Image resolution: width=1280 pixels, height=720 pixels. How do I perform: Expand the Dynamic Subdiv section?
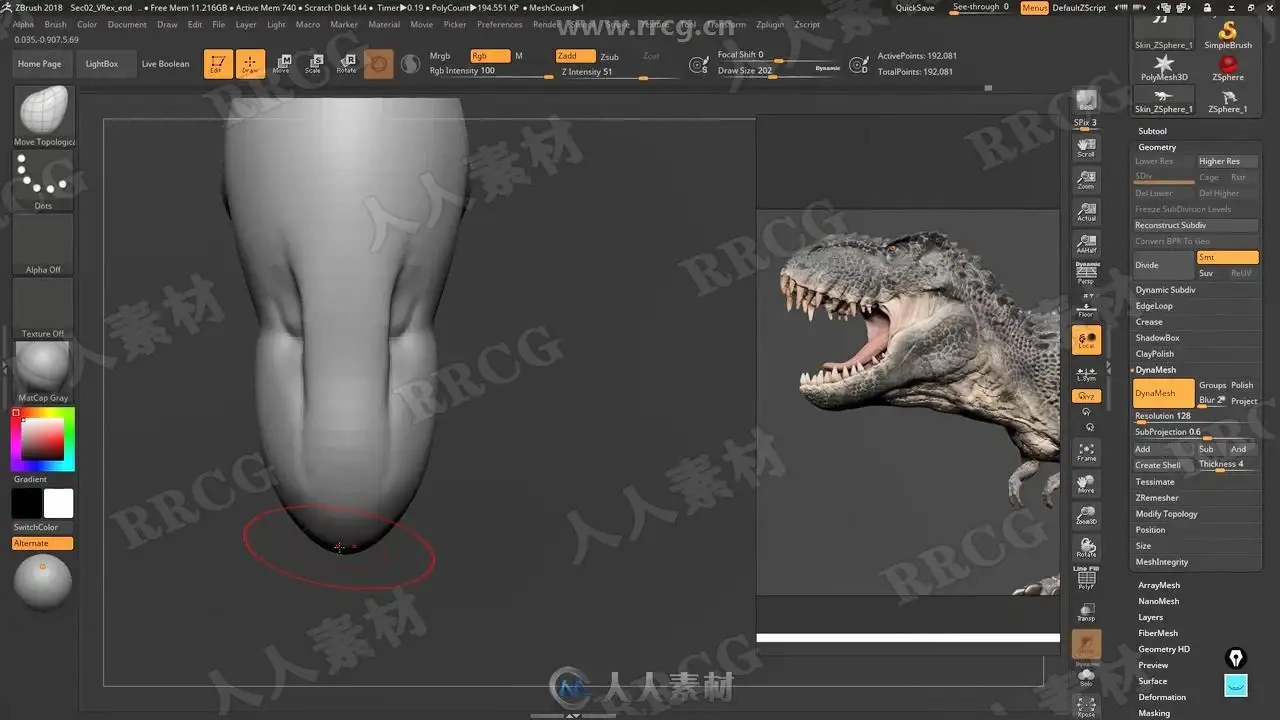[1165, 290]
